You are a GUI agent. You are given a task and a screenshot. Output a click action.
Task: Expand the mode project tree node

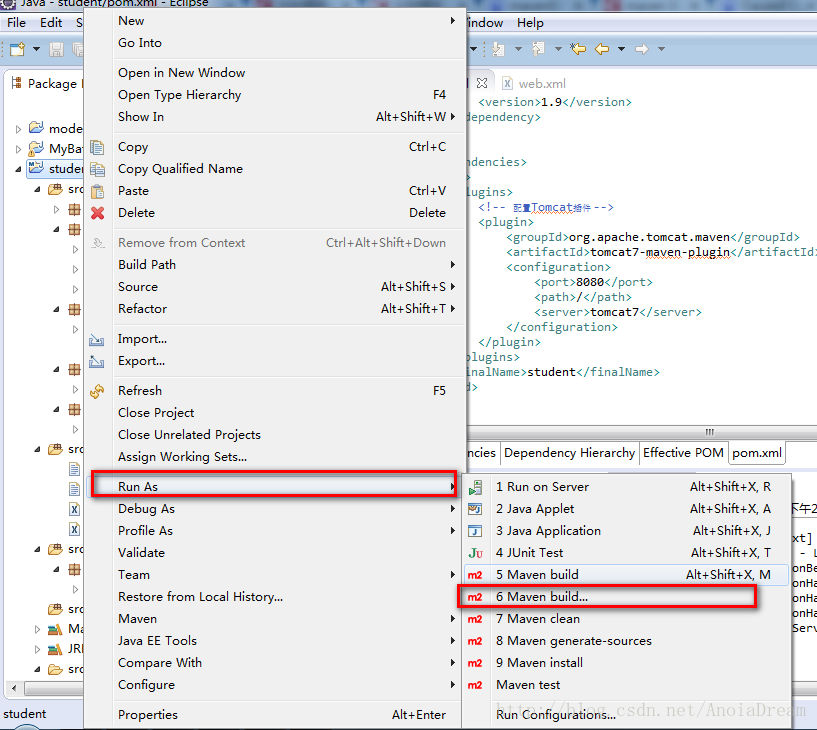(18, 129)
